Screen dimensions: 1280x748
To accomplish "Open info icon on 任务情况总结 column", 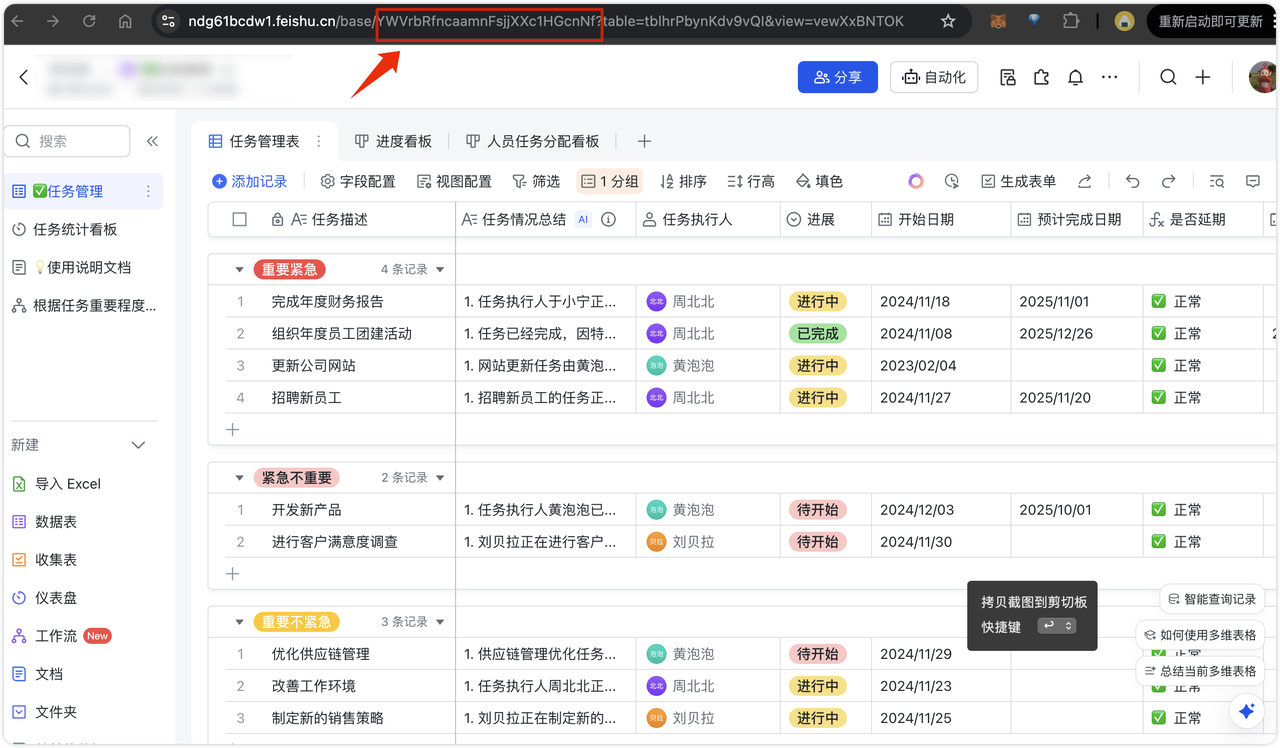I will coord(608,219).
